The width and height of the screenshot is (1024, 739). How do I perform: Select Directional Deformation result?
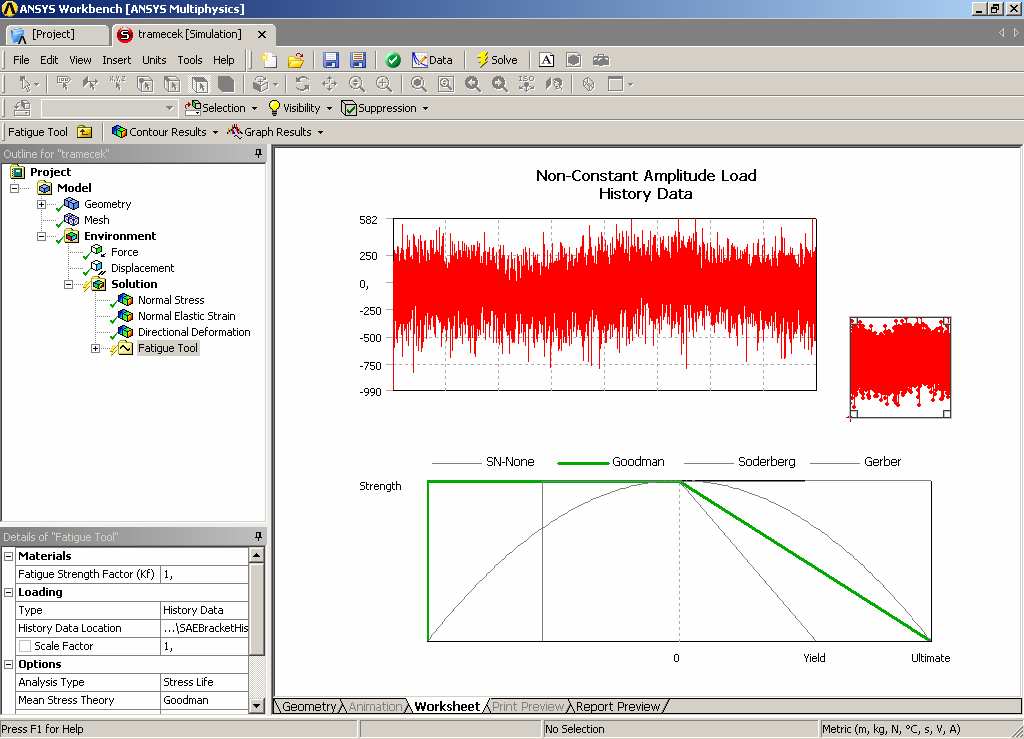(x=194, y=332)
